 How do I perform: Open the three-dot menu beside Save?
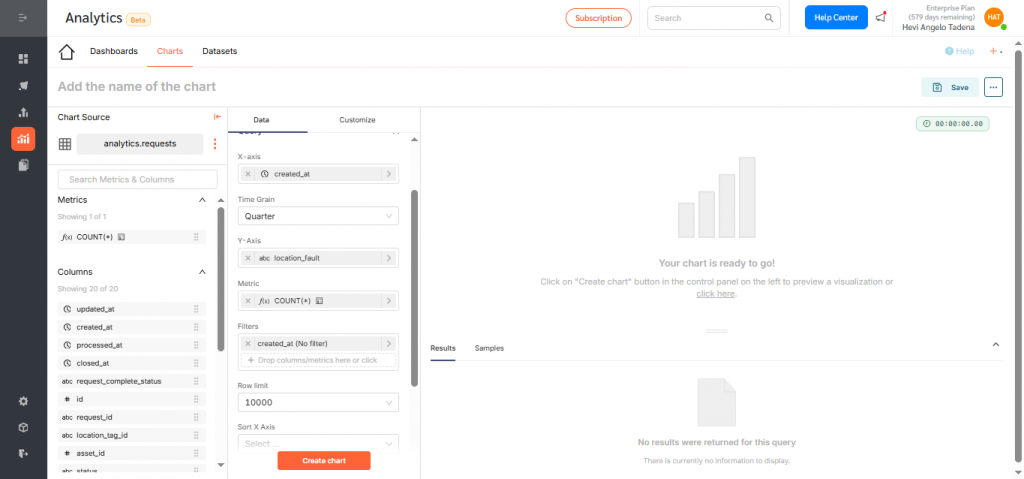tap(992, 87)
